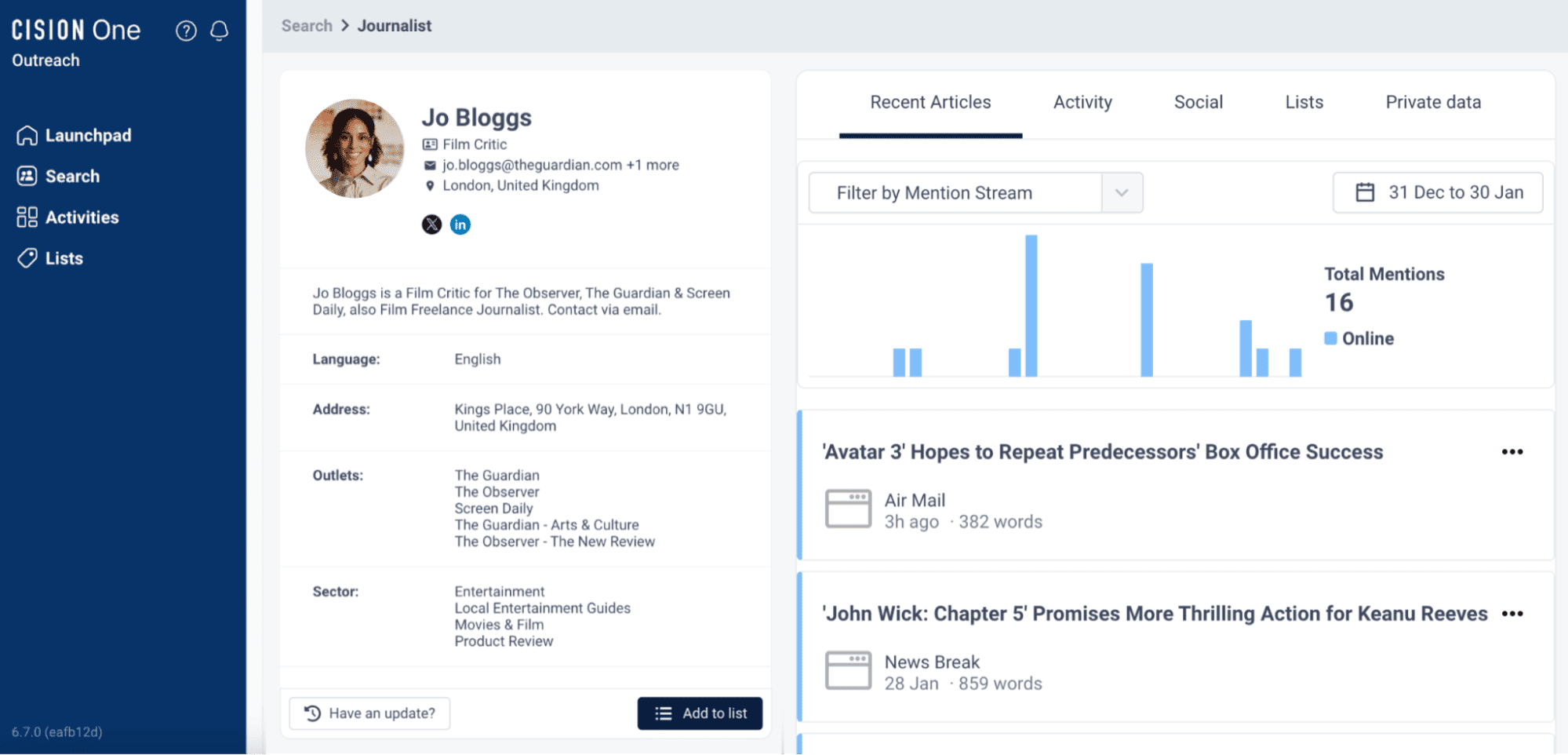This screenshot has width=1568, height=755.
Task: Click the email envelope icon
Action: [x=430, y=166]
